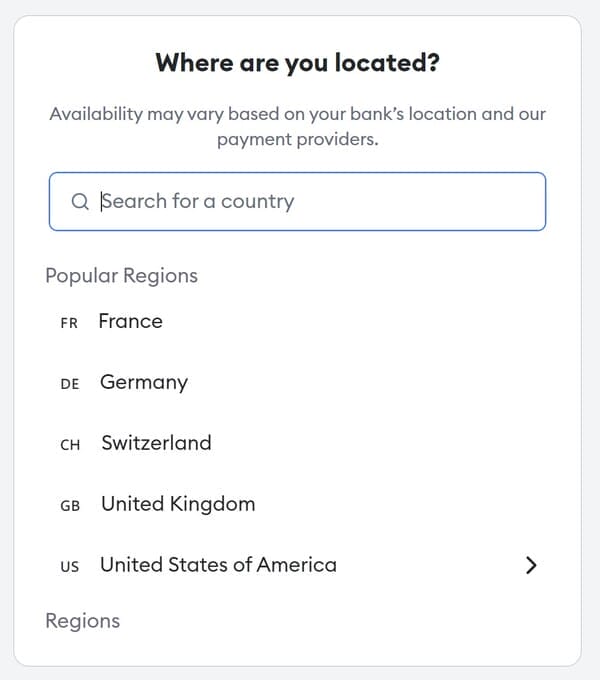Choose Germany as your location
Image resolution: width=600 pixels, height=680 pixels.
coord(144,383)
